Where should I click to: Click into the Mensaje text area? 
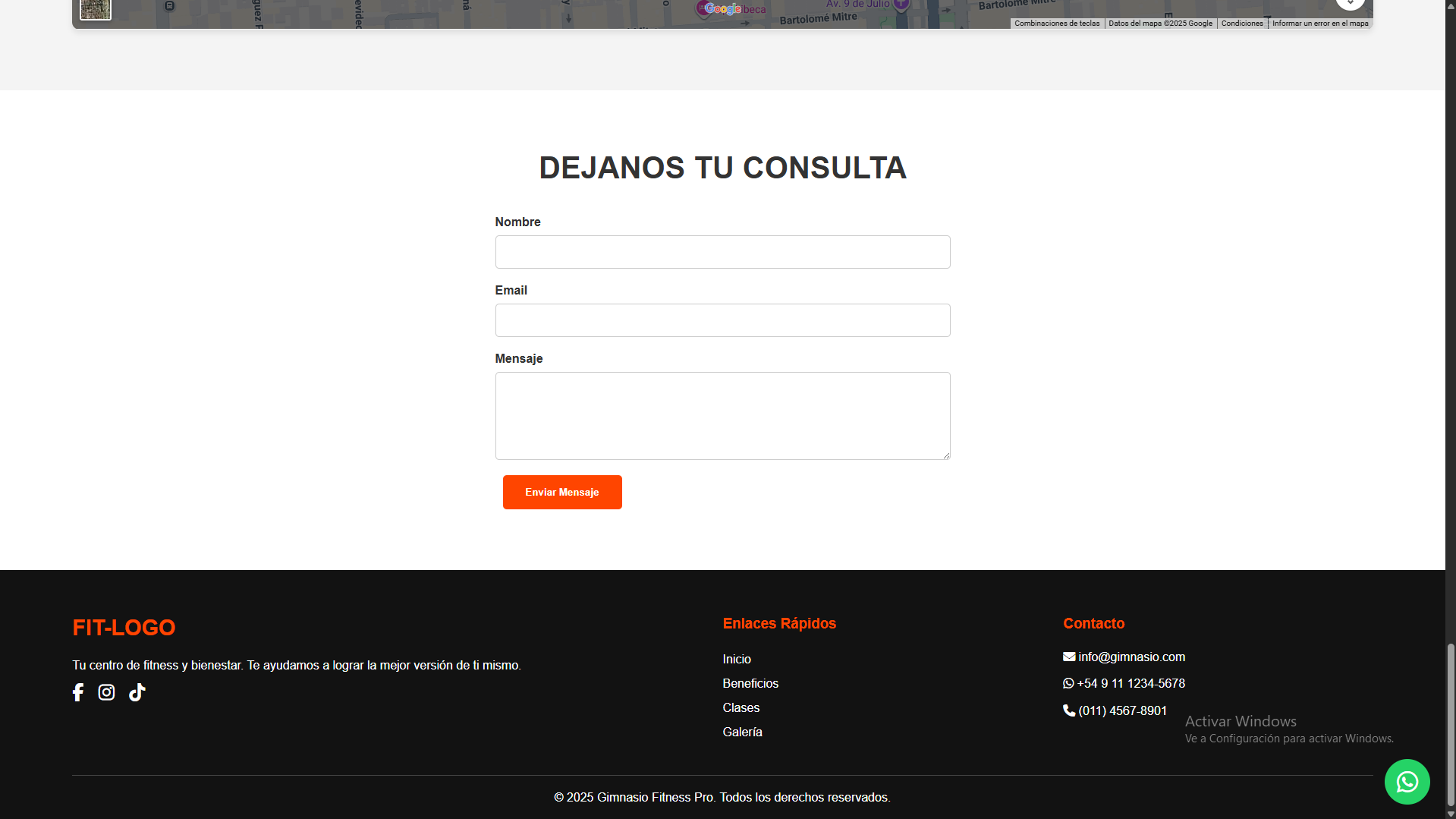coord(722,416)
